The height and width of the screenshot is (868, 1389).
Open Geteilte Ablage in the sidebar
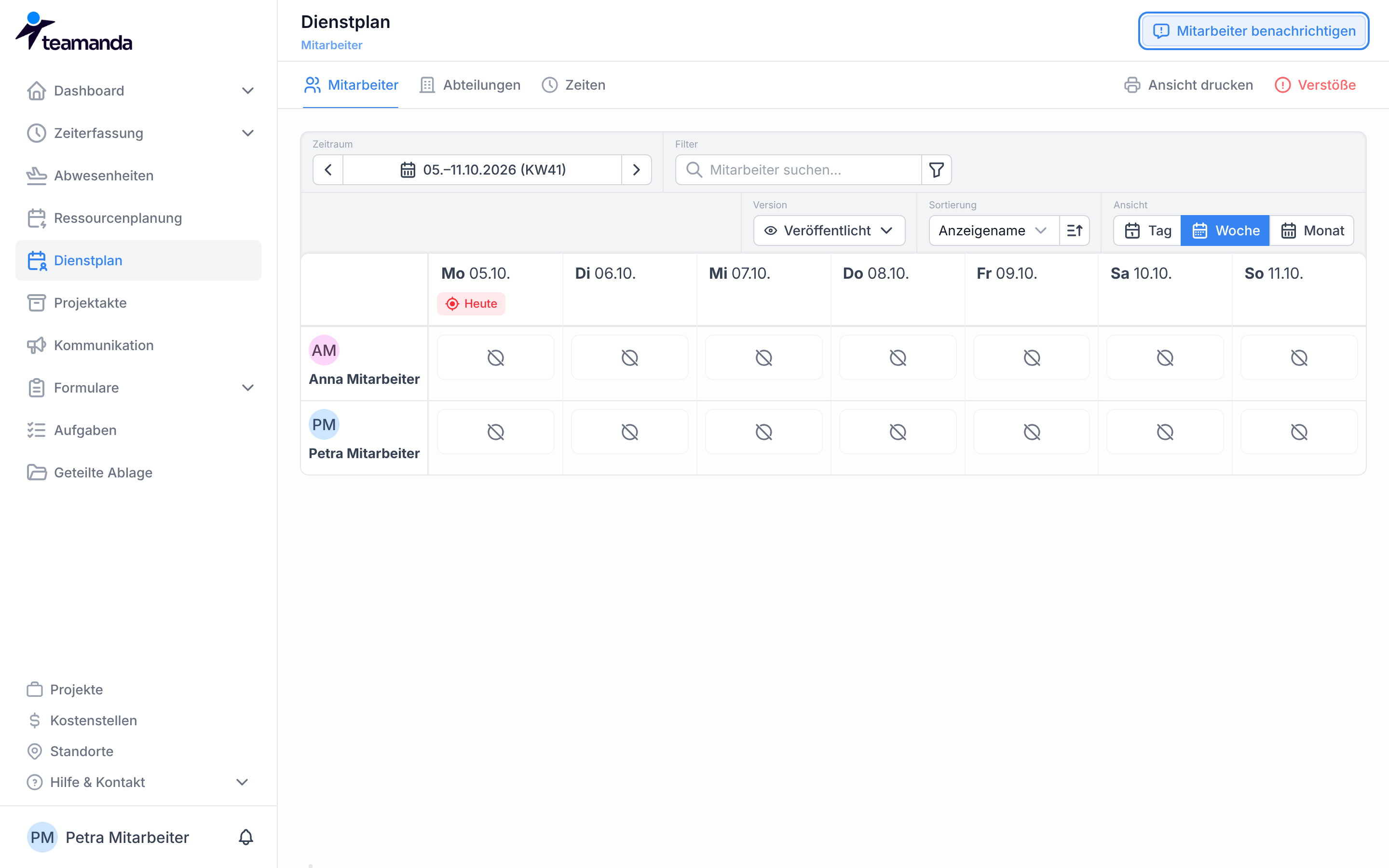[138, 473]
